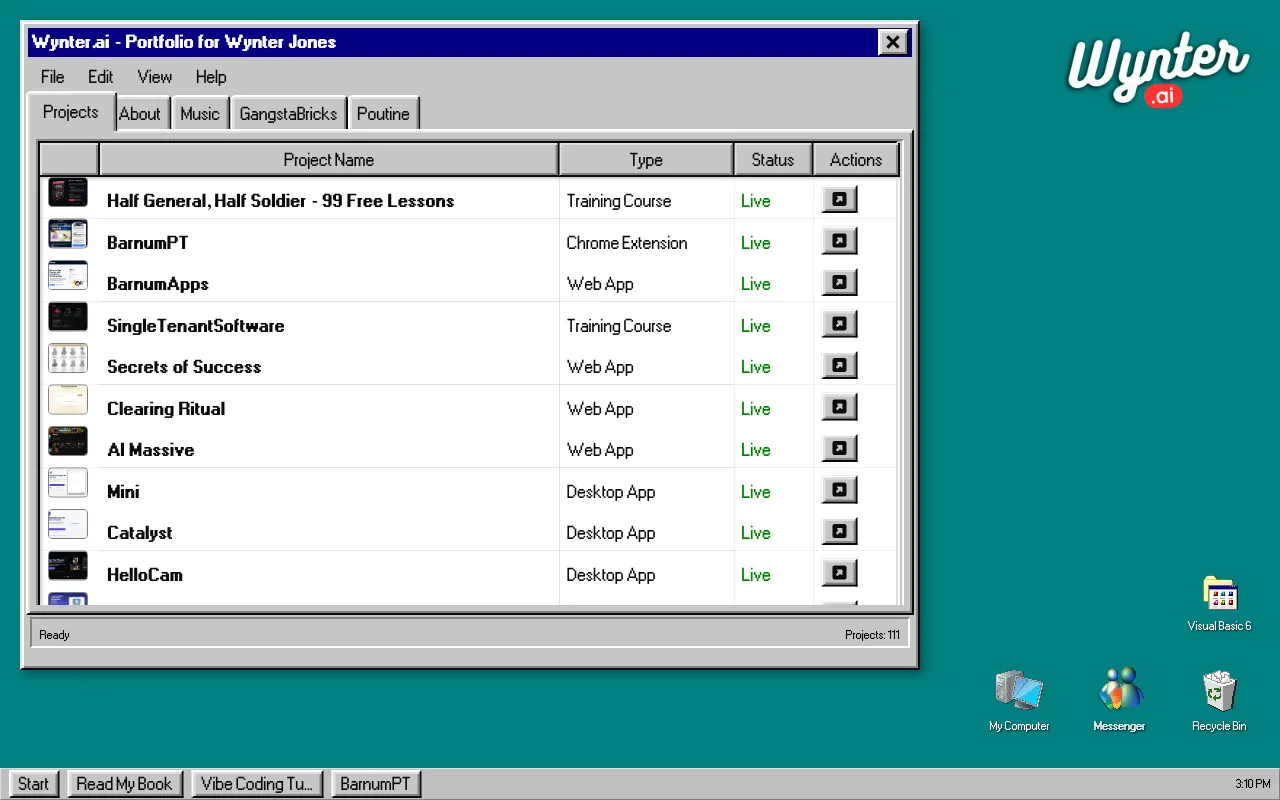Click the 'AI Massive' project name

pyautogui.click(x=151, y=450)
